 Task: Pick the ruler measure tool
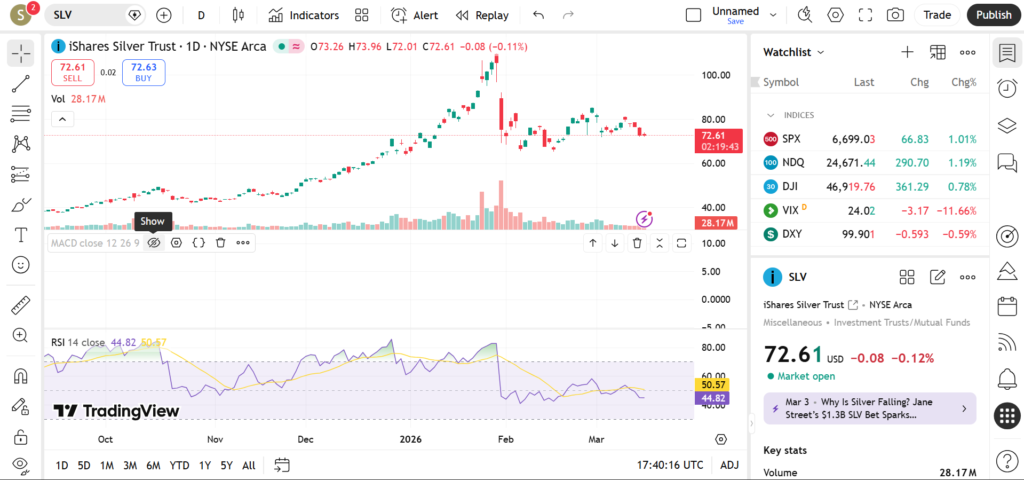(20, 305)
